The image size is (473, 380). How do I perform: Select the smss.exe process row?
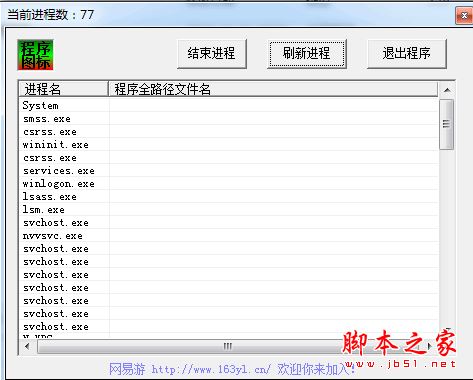coord(229,119)
